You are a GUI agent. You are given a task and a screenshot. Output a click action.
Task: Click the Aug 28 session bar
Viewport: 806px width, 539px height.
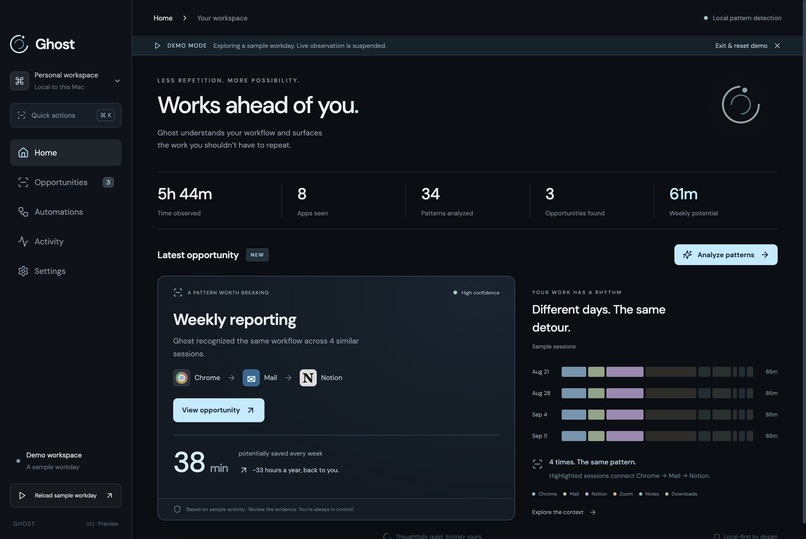657,393
